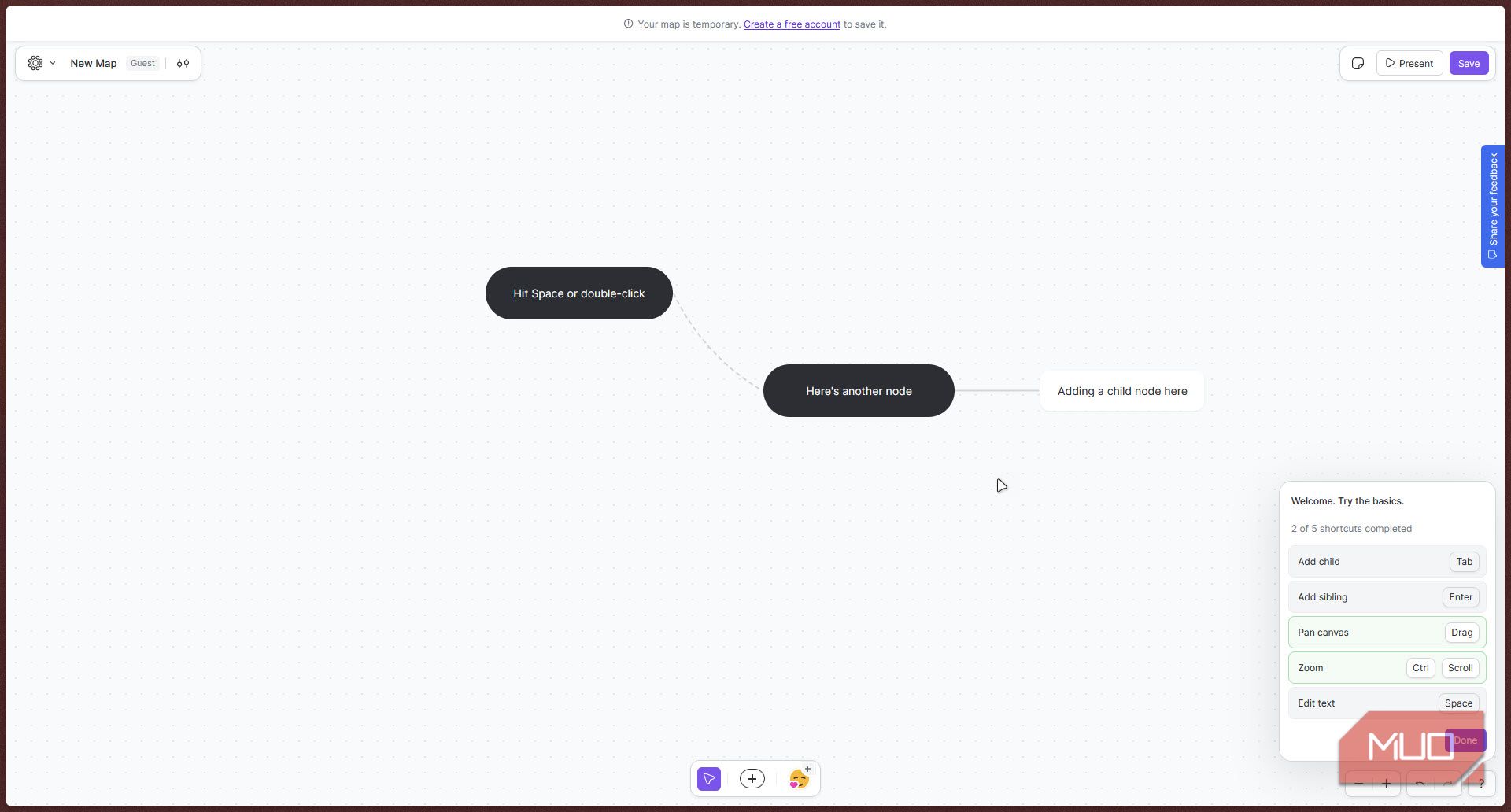Viewport: 1511px width, 812px height.
Task: Click the Add child shortcut row
Action: click(1387, 562)
